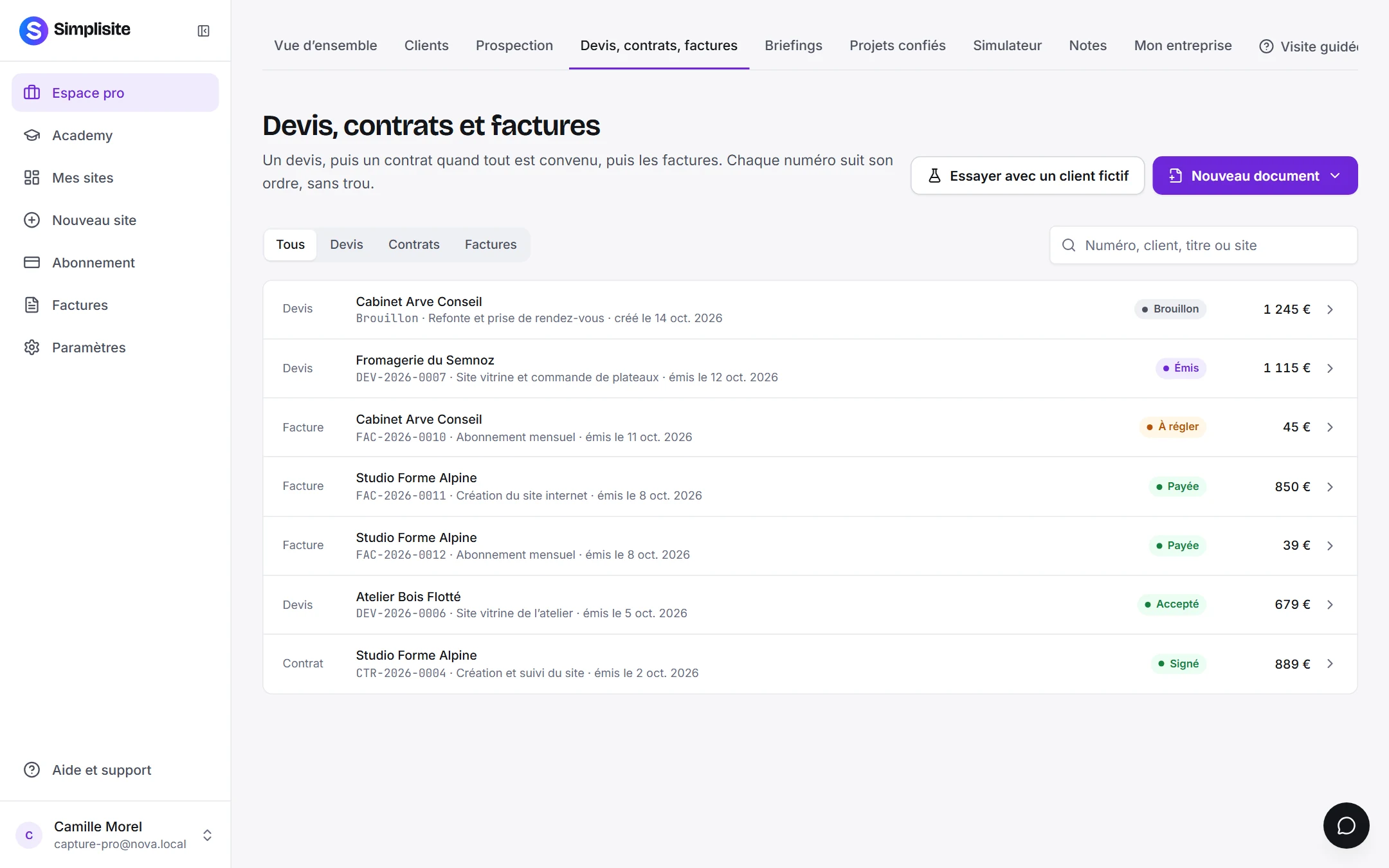The height and width of the screenshot is (868, 1389).
Task: Open the 850 € invoice row chevron
Action: (x=1330, y=487)
